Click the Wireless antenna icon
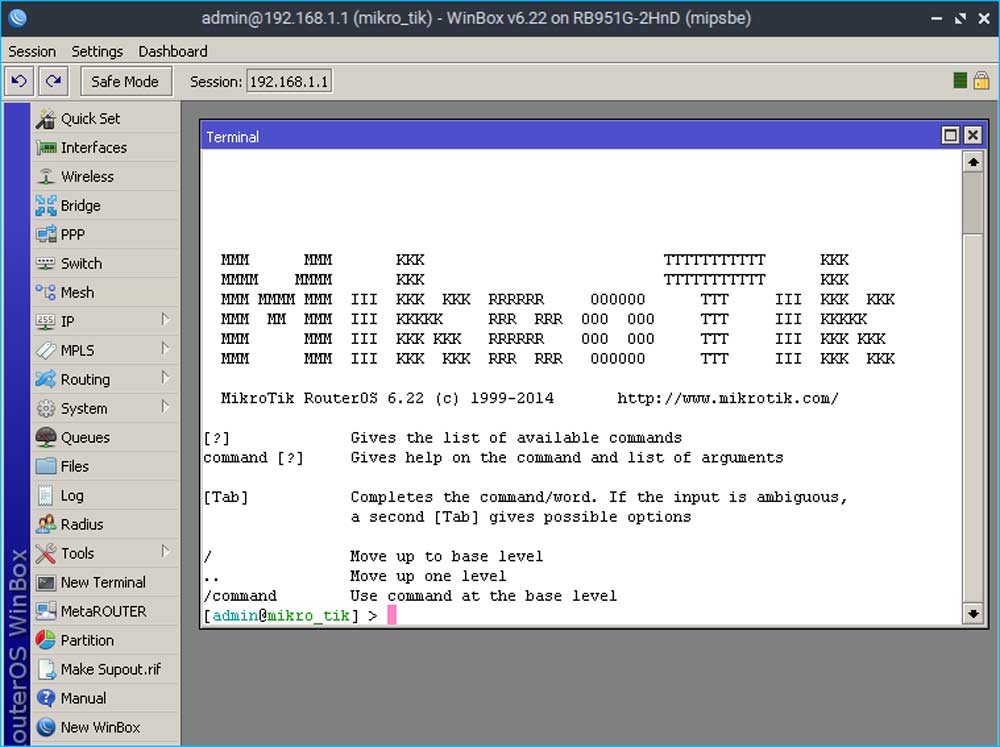The height and width of the screenshot is (747, 1000). [x=46, y=177]
